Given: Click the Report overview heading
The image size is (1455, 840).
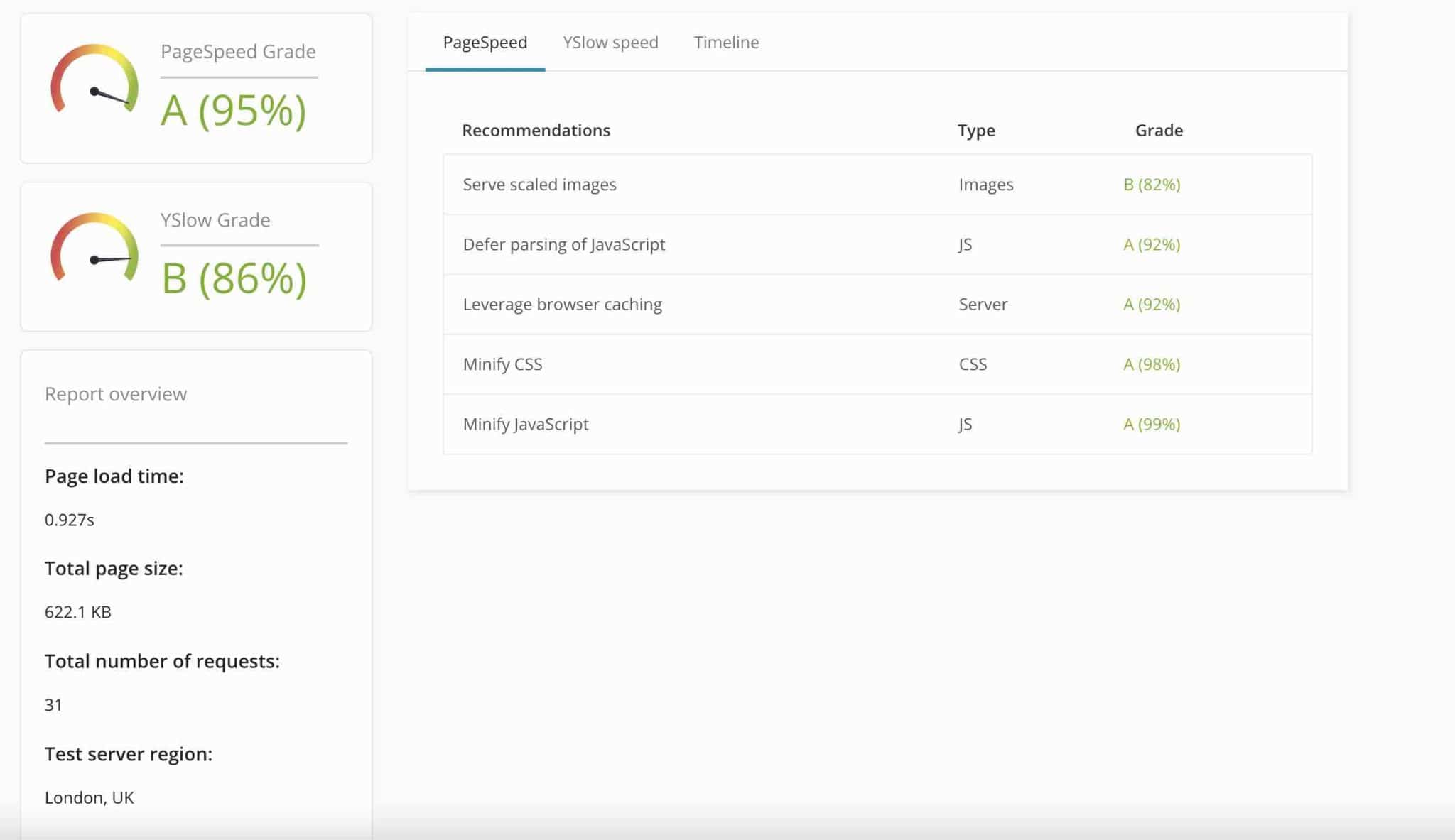Looking at the screenshot, I should tap(116, 394).
